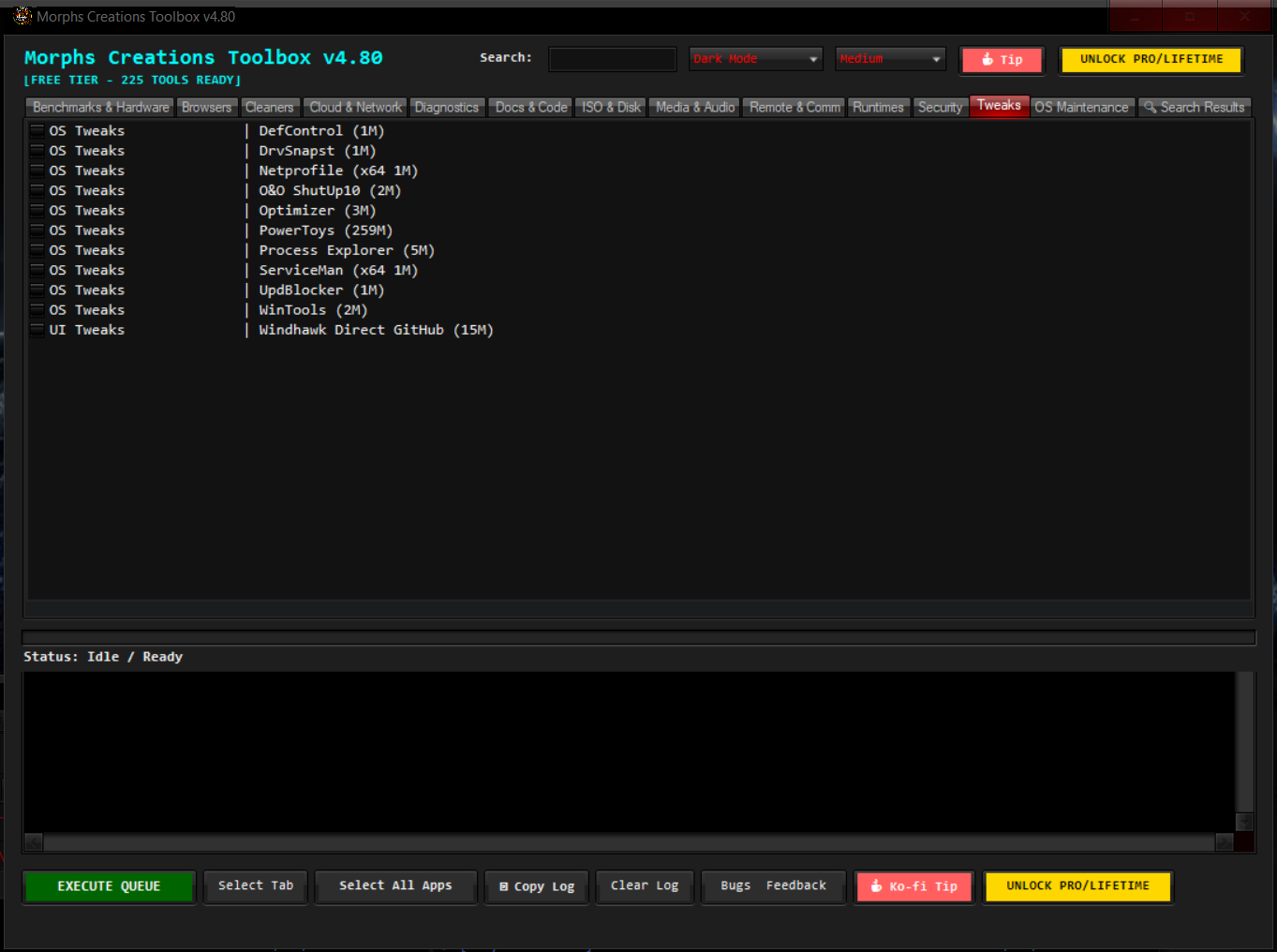Run the queue with EXECUTE QUEUE
The width and height of the screenshot is (1277, 952).
[109, 886]
